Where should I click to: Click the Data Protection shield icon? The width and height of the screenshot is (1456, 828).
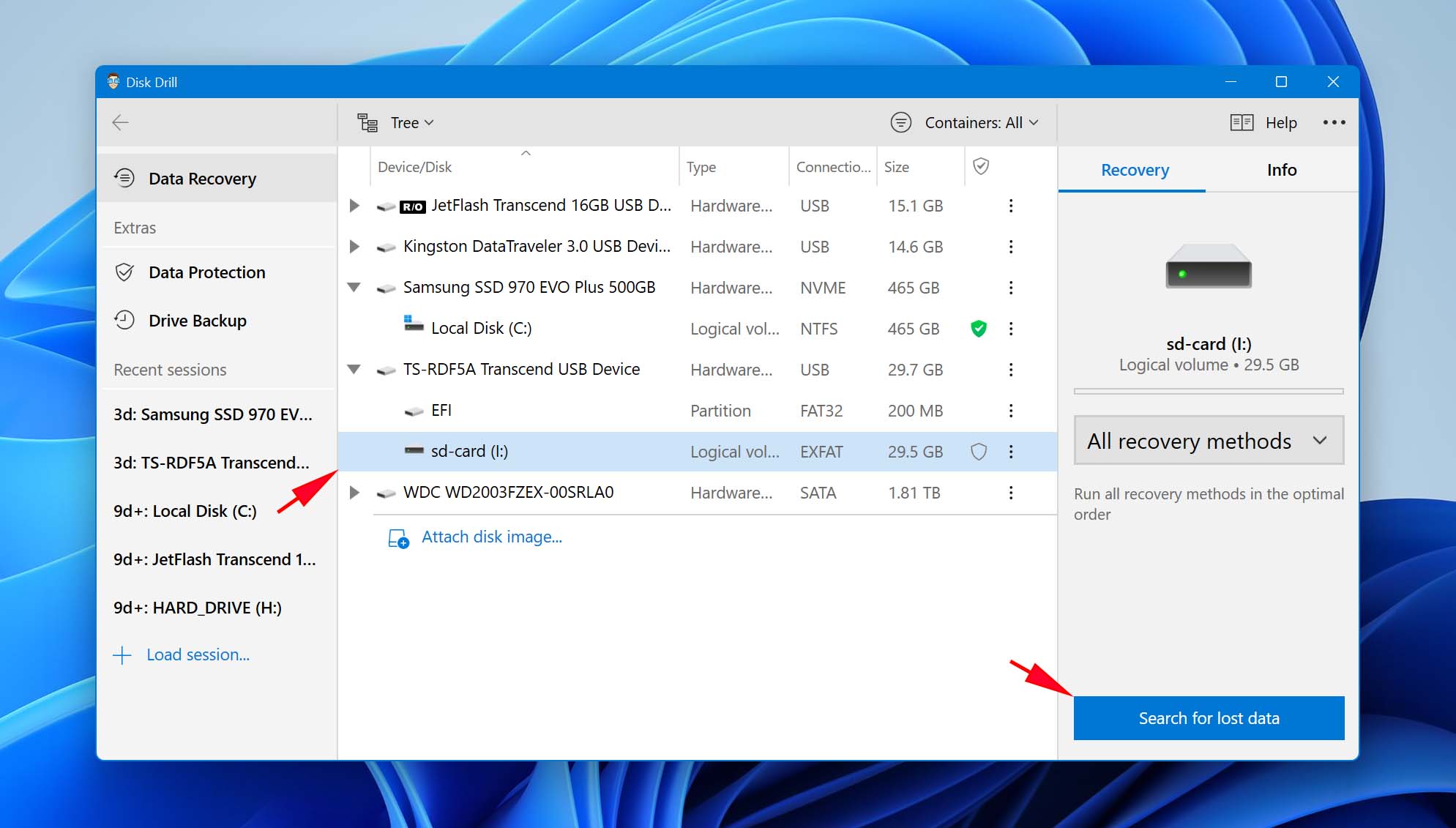(x=124, y=272)
